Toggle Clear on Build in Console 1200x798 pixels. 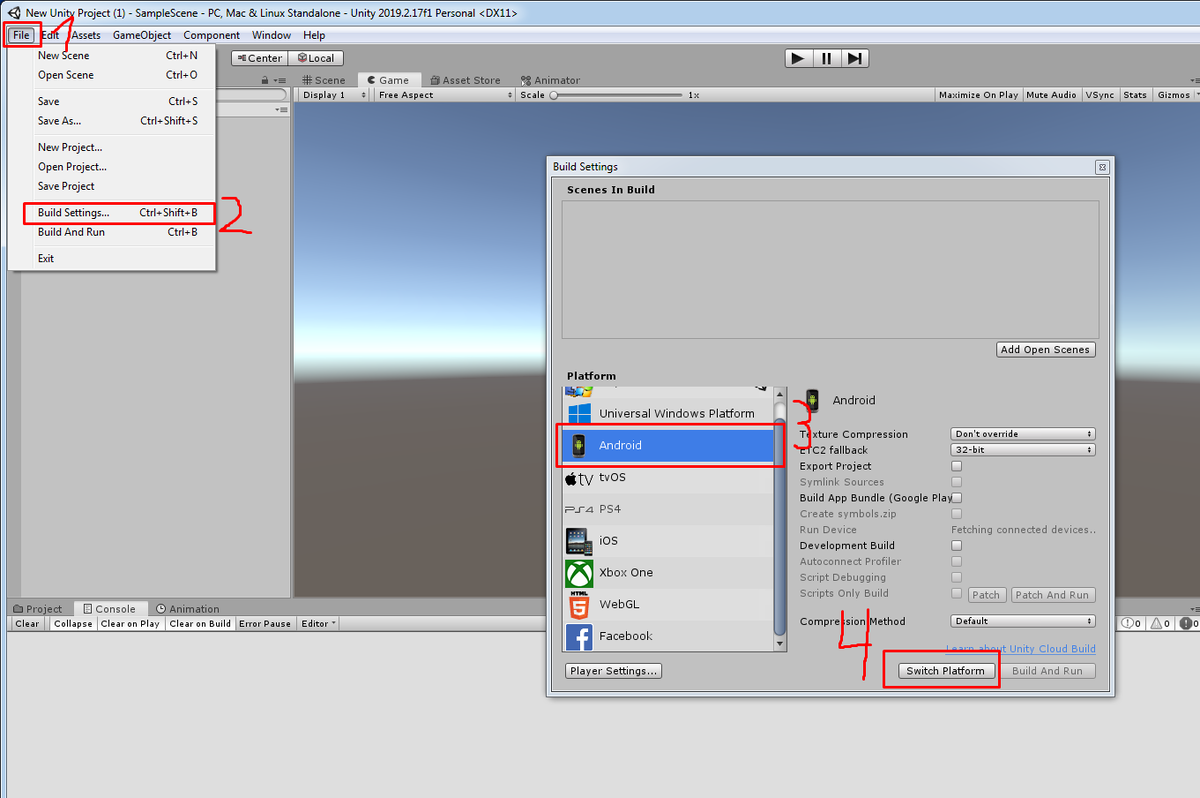(x=200, y=624)
